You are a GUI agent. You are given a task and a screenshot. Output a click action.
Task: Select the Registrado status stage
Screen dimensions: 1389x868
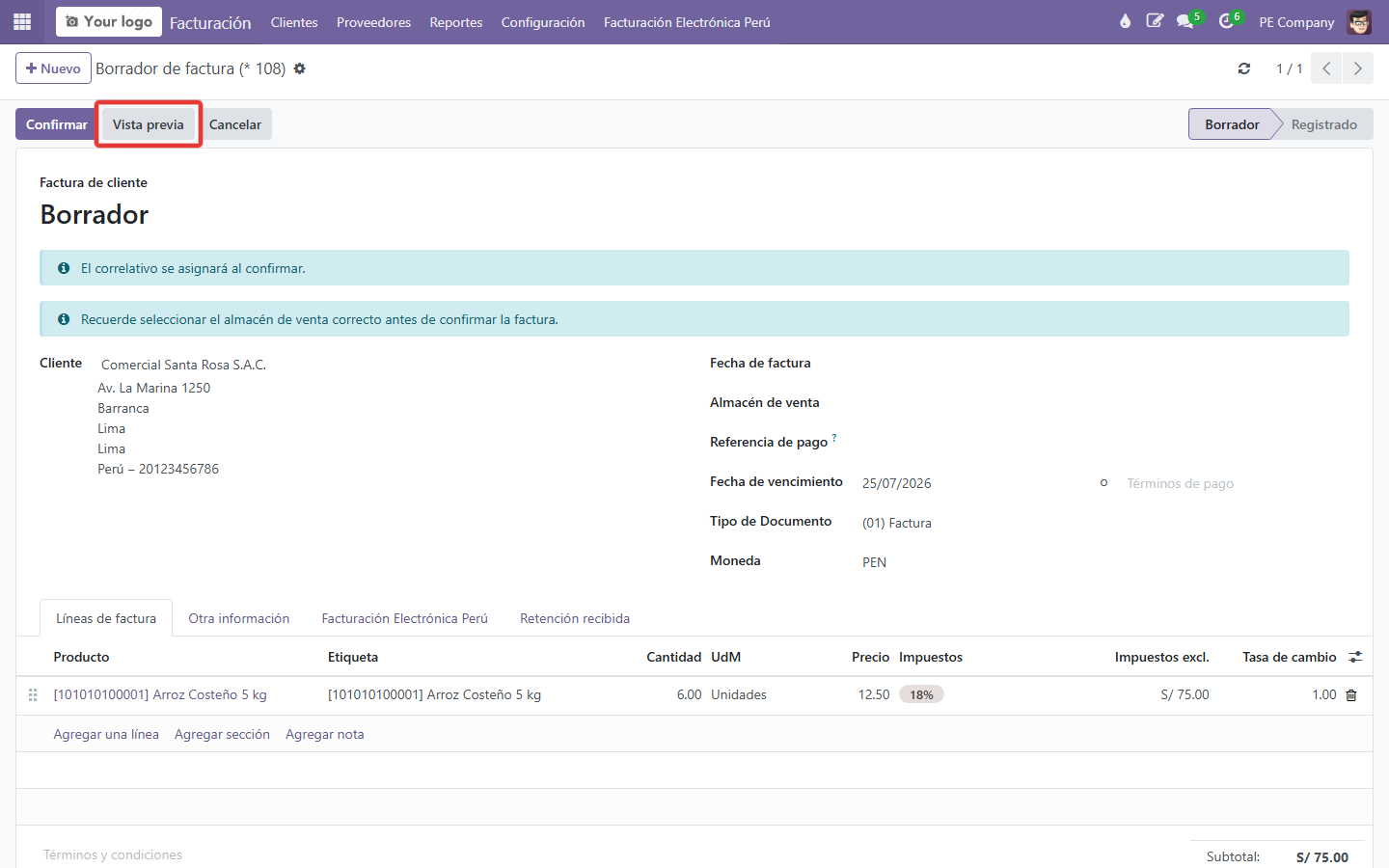1323,124
